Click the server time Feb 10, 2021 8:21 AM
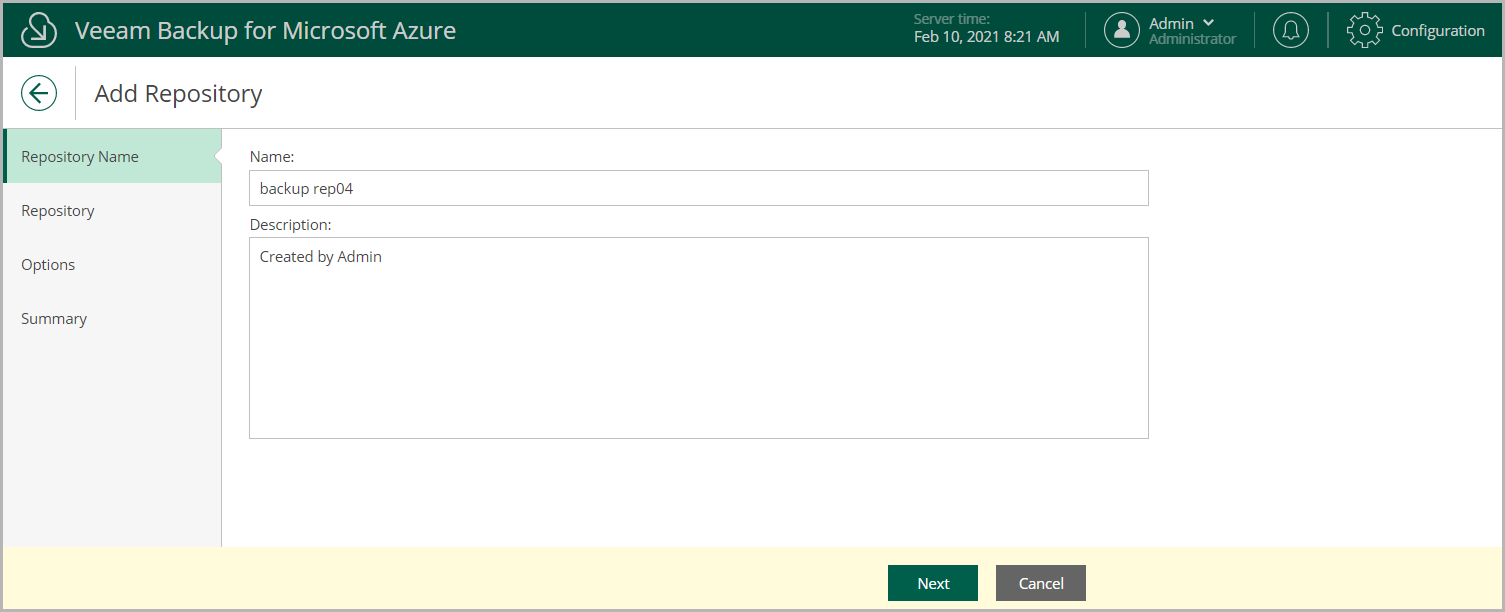 pyautogui.click(x=986, y=37)
